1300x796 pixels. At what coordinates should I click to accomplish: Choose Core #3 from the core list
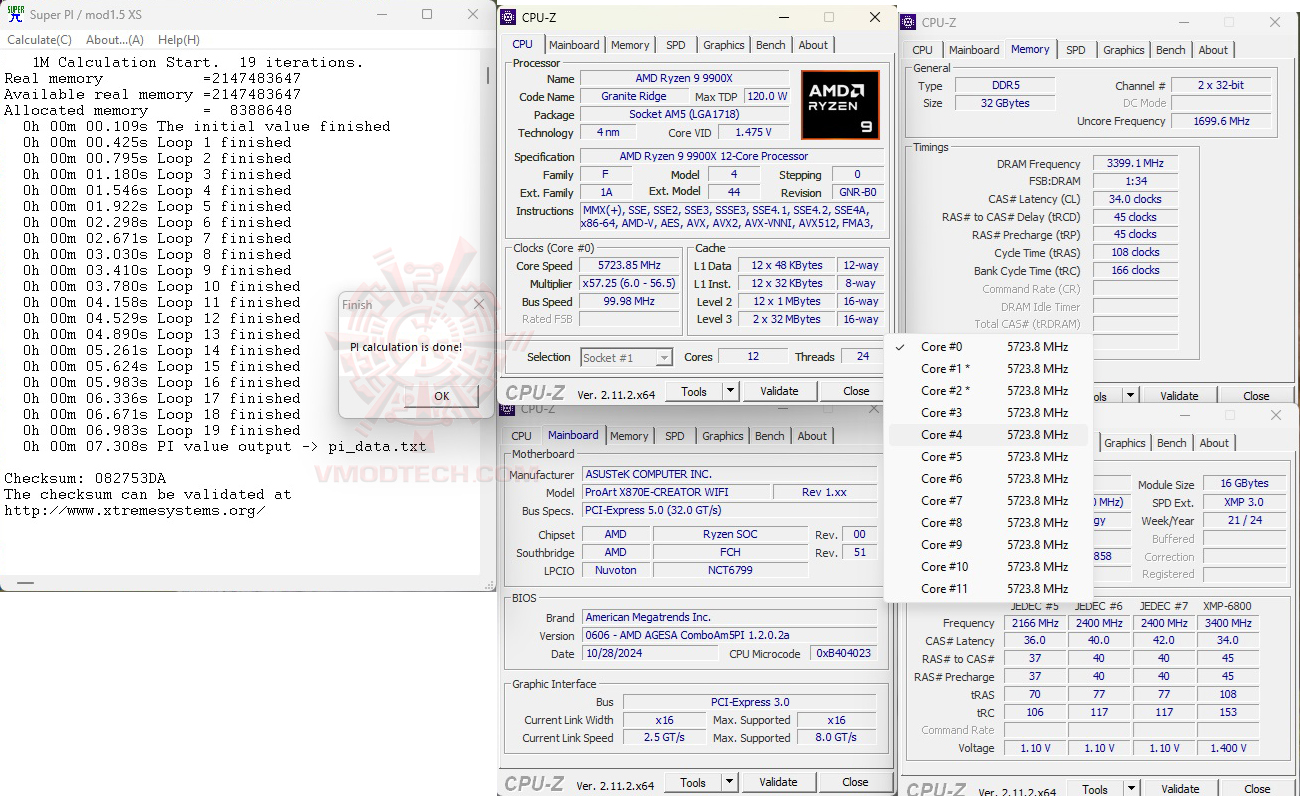(986, 413)
